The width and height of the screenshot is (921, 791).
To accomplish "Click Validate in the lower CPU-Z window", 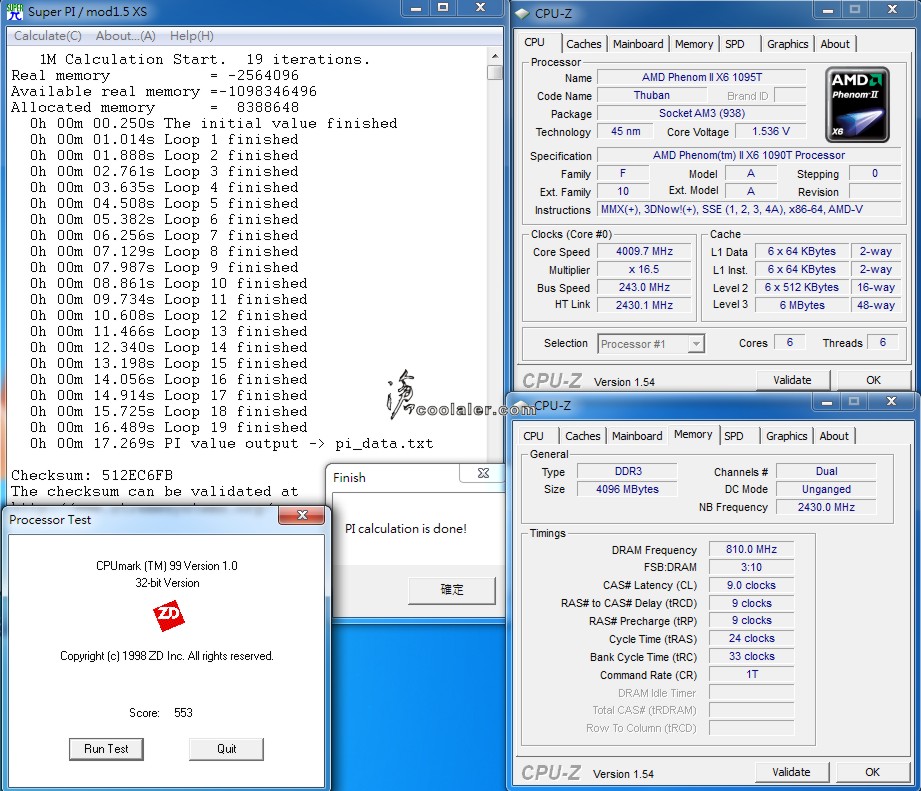I will point(791,772).
